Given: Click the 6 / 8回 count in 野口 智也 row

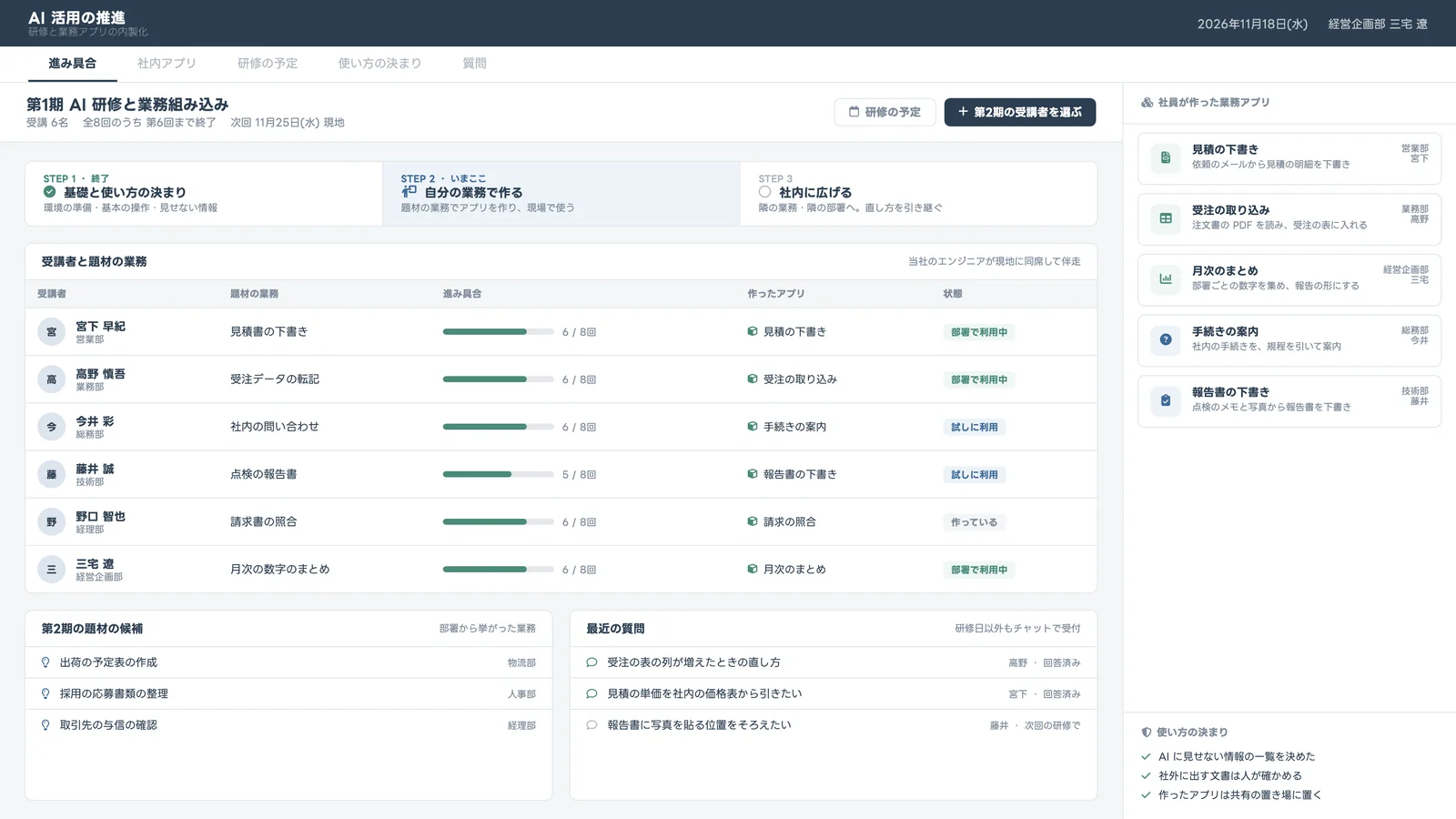Looking at the screenshot, I should pyautogui.click(x=579, y=522).
